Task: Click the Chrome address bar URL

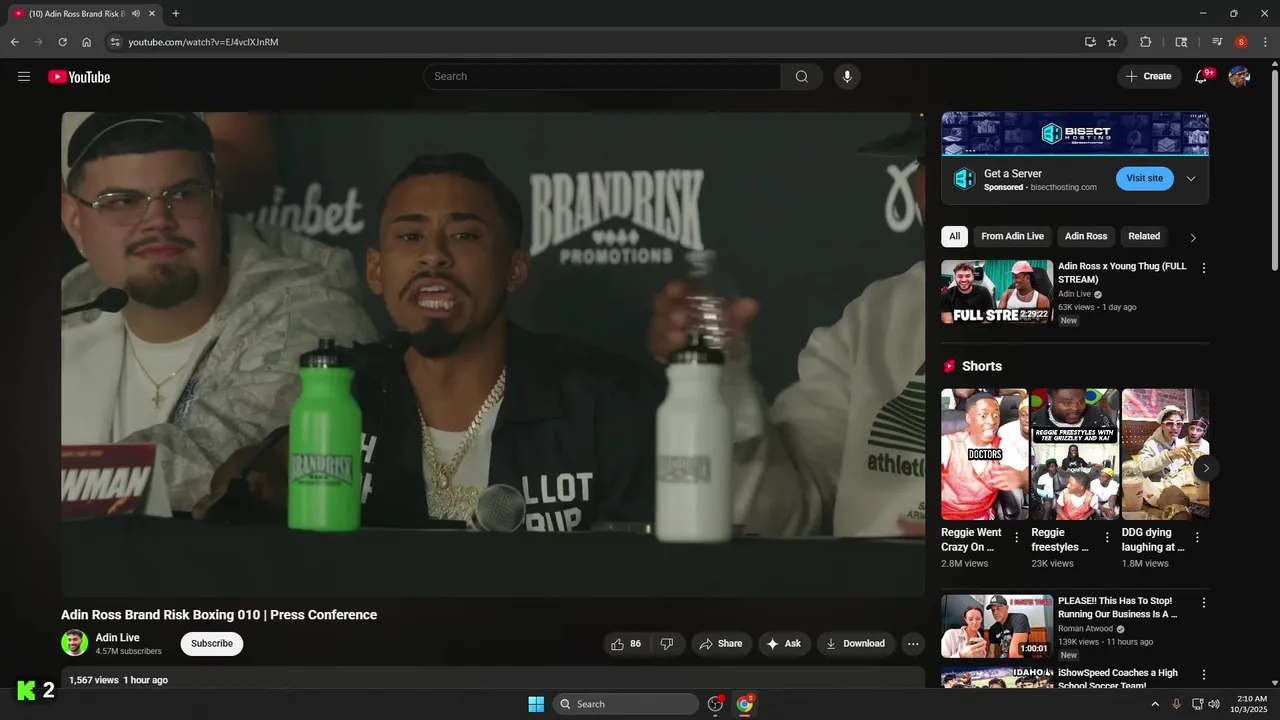Action: [203, 42]
